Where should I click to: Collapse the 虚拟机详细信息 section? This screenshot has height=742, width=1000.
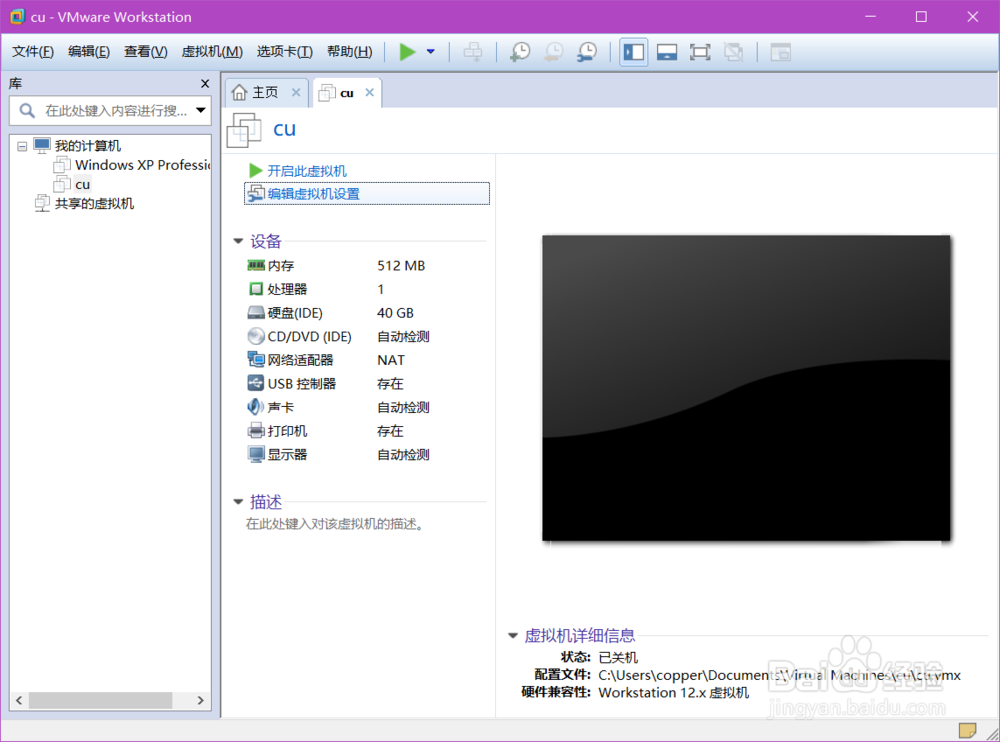(x=513, y=635)
